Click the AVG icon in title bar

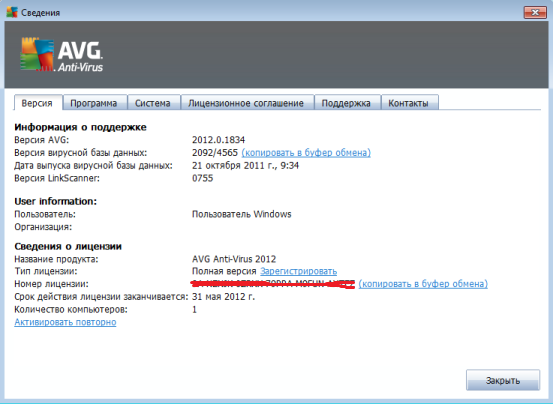click(12, 12)
